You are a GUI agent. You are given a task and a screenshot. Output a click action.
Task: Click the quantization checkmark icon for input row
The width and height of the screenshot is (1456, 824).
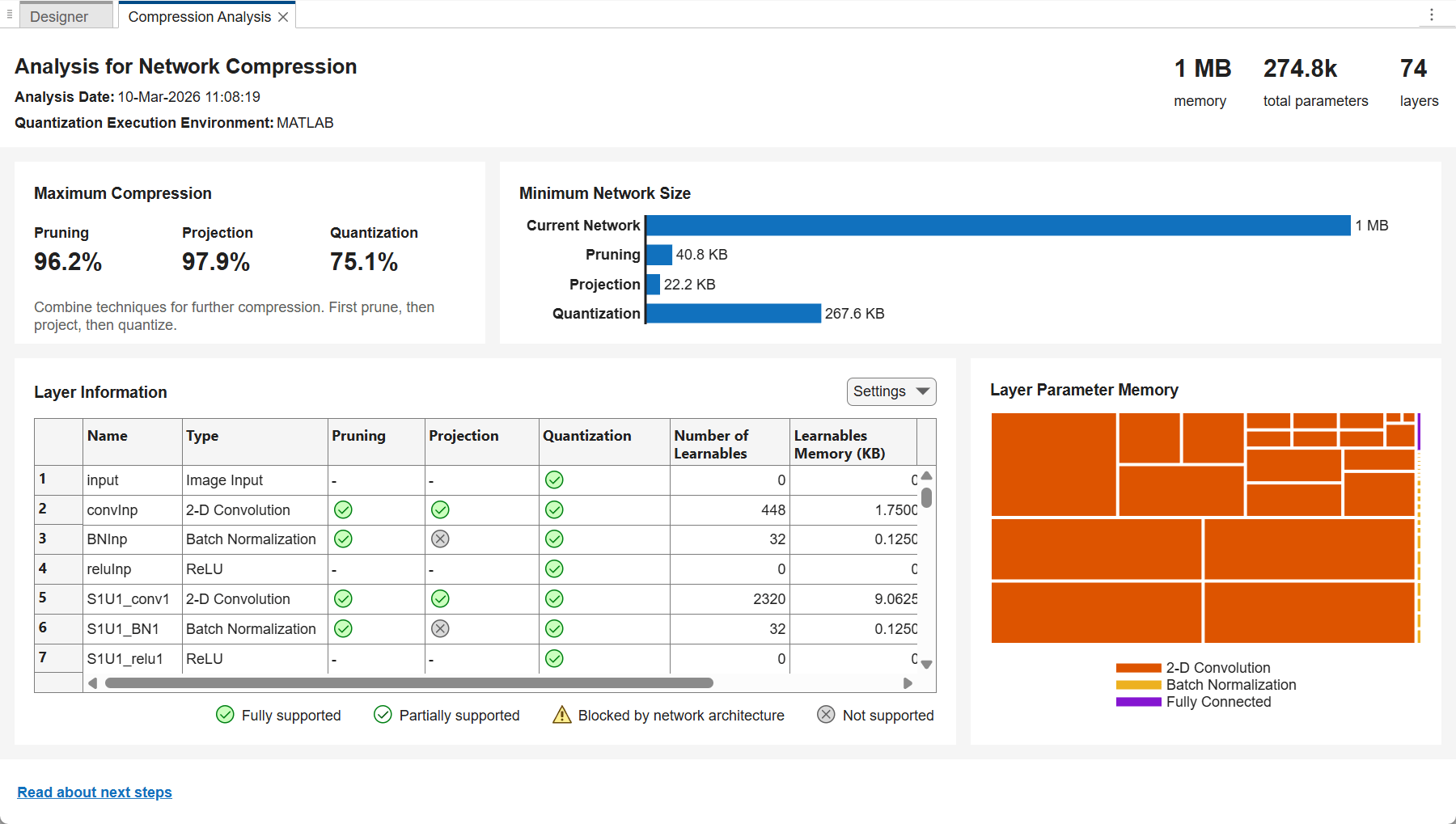pos(554,480)
